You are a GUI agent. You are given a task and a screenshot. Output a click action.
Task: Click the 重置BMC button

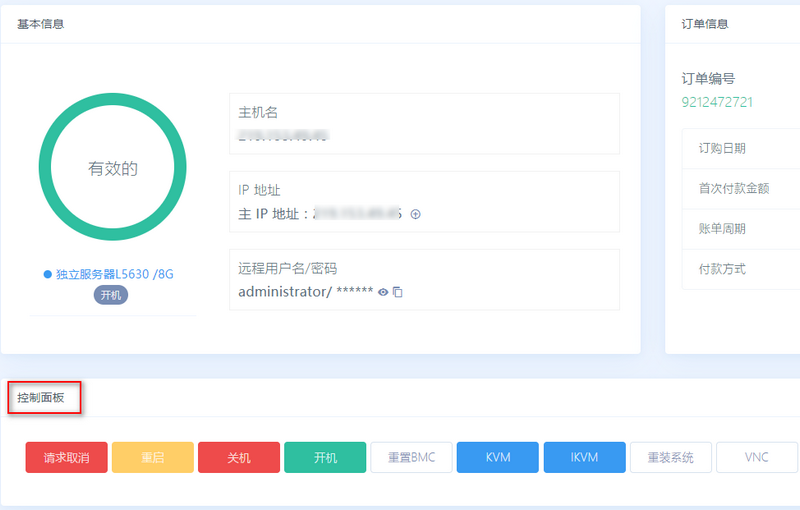[x=411, y=457]
